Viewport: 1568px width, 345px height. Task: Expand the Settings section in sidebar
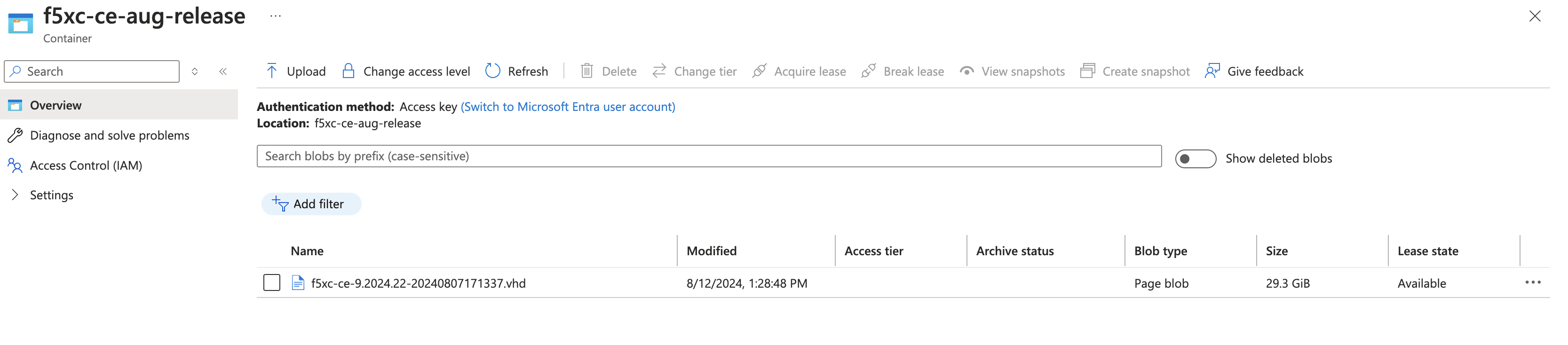[15, 195]
